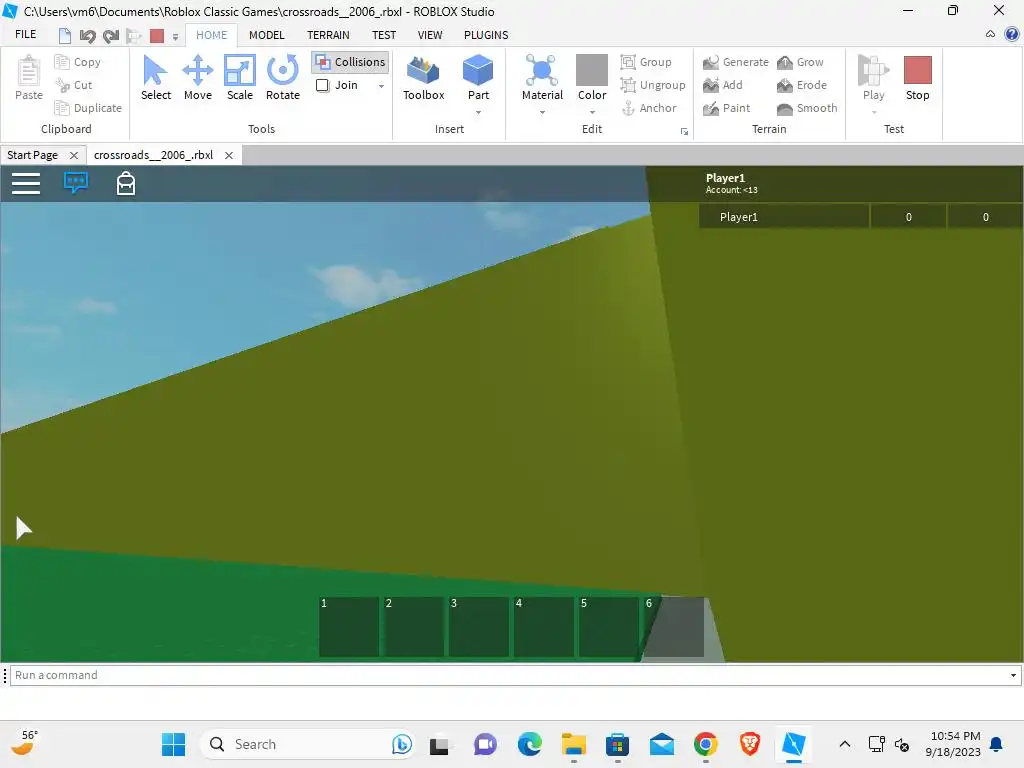Open the Material picker

(541, 78)
